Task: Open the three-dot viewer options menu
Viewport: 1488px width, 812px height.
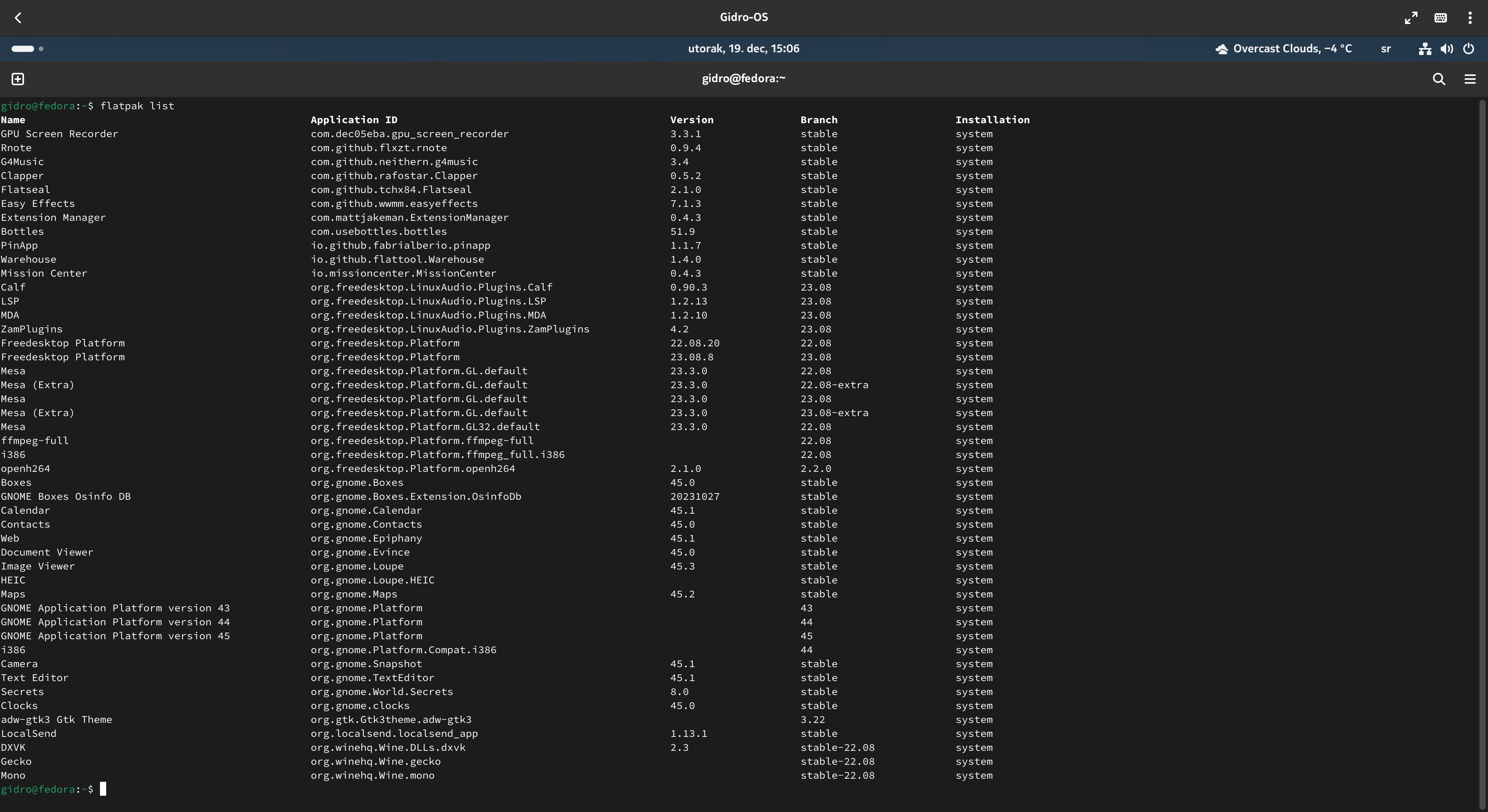Action: [1470, 18]
